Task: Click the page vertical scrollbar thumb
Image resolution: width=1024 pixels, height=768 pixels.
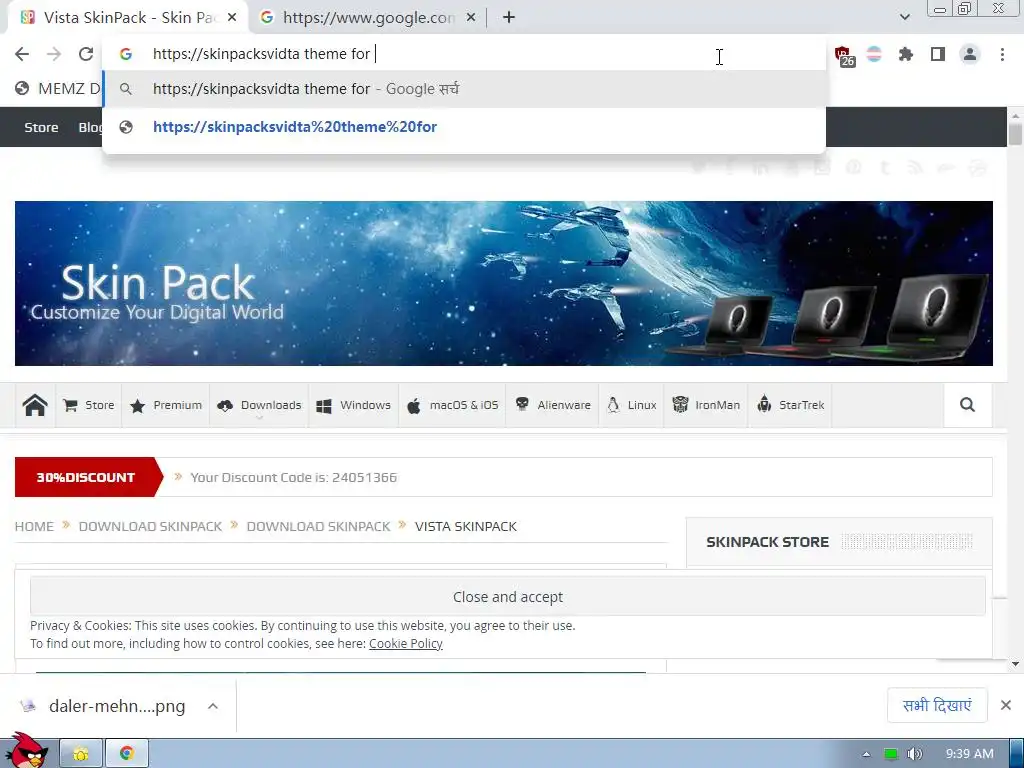Action: pos(1015,134)
